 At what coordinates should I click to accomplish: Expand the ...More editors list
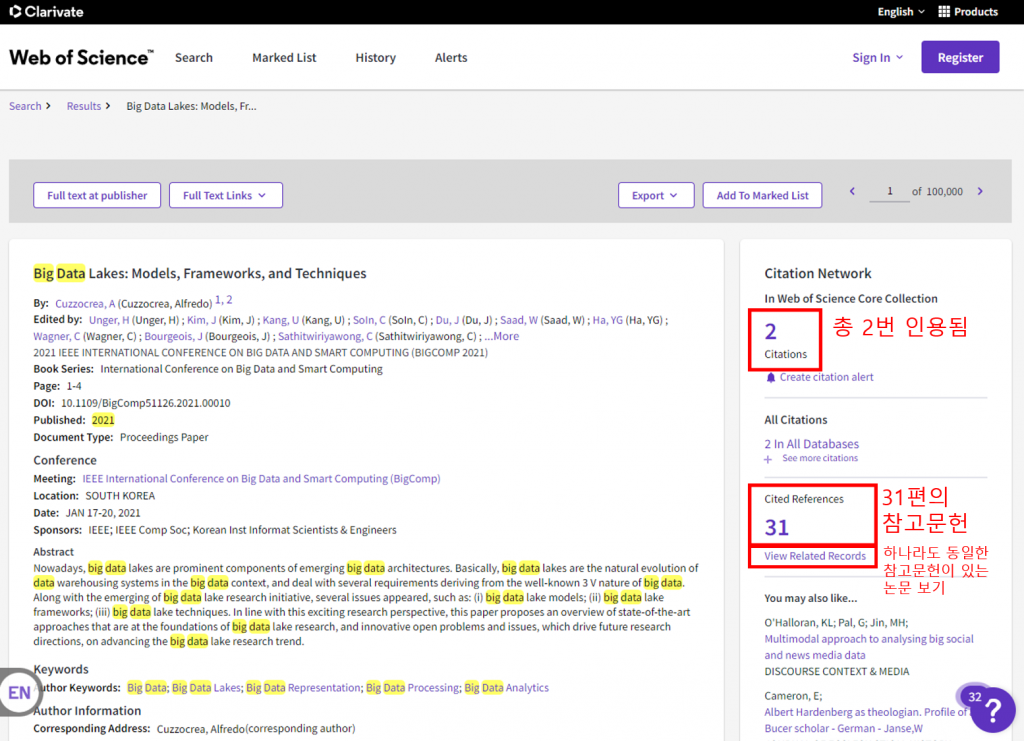tap(502, 336)
